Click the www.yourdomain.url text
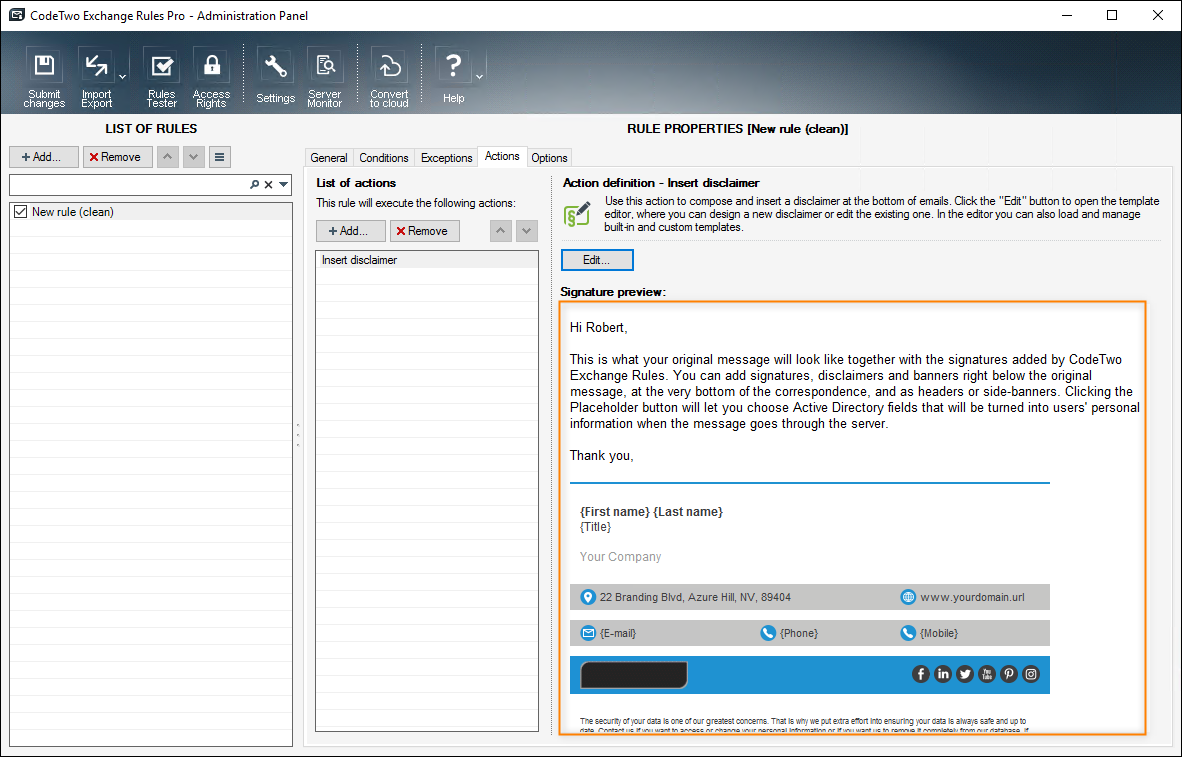 click(972, 597)
